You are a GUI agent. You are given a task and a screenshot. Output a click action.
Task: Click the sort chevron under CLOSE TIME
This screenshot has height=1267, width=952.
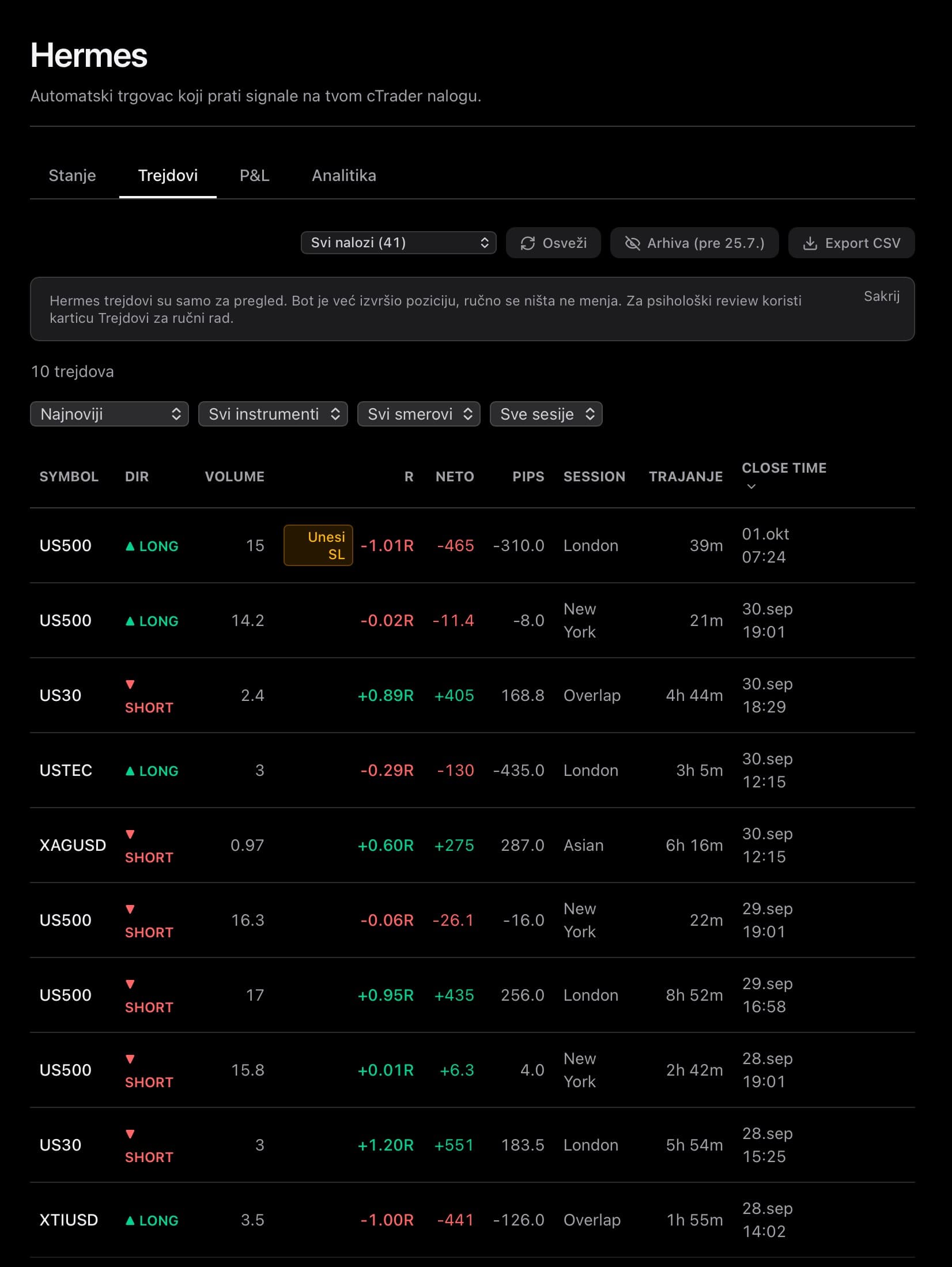click(x=751, y=487)
